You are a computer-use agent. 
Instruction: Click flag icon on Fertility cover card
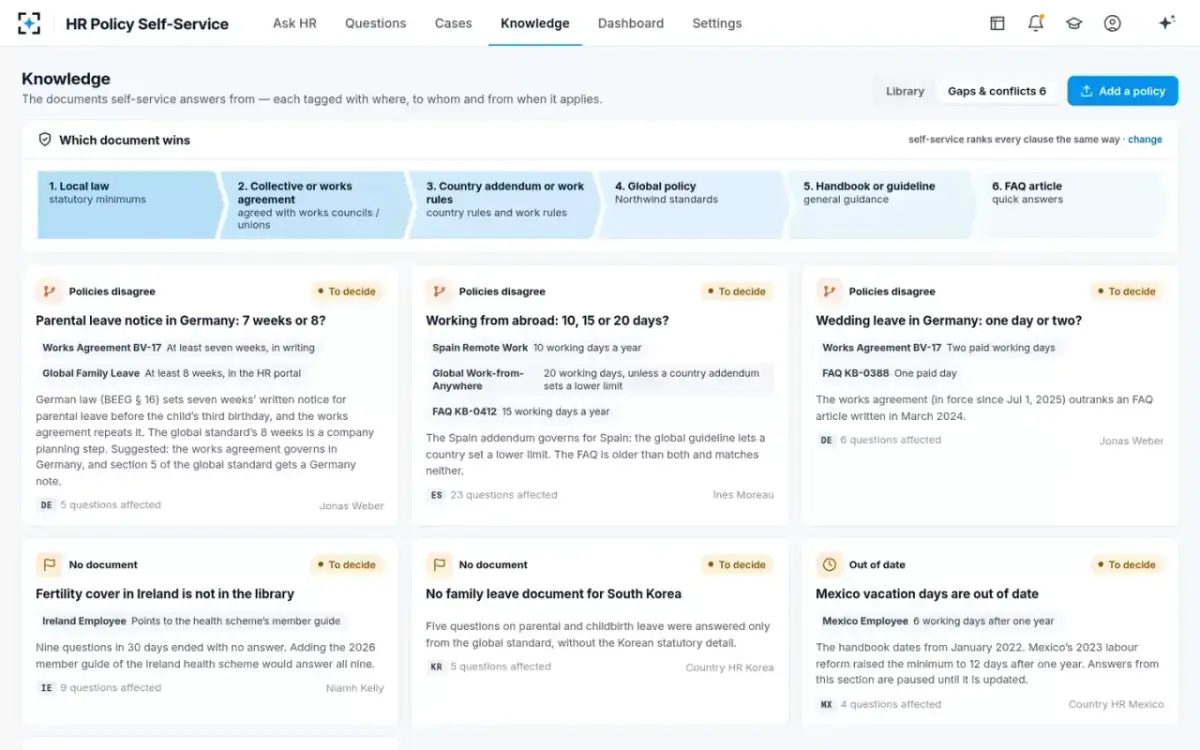[49, 564]
